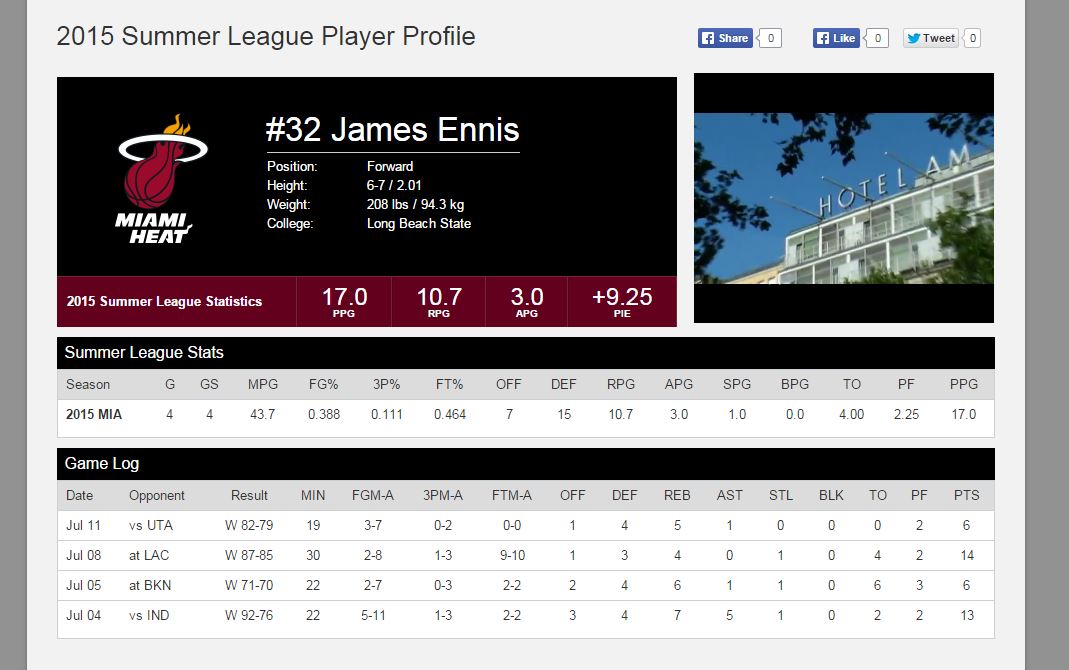Click the Twitter Tweet button

931,38
